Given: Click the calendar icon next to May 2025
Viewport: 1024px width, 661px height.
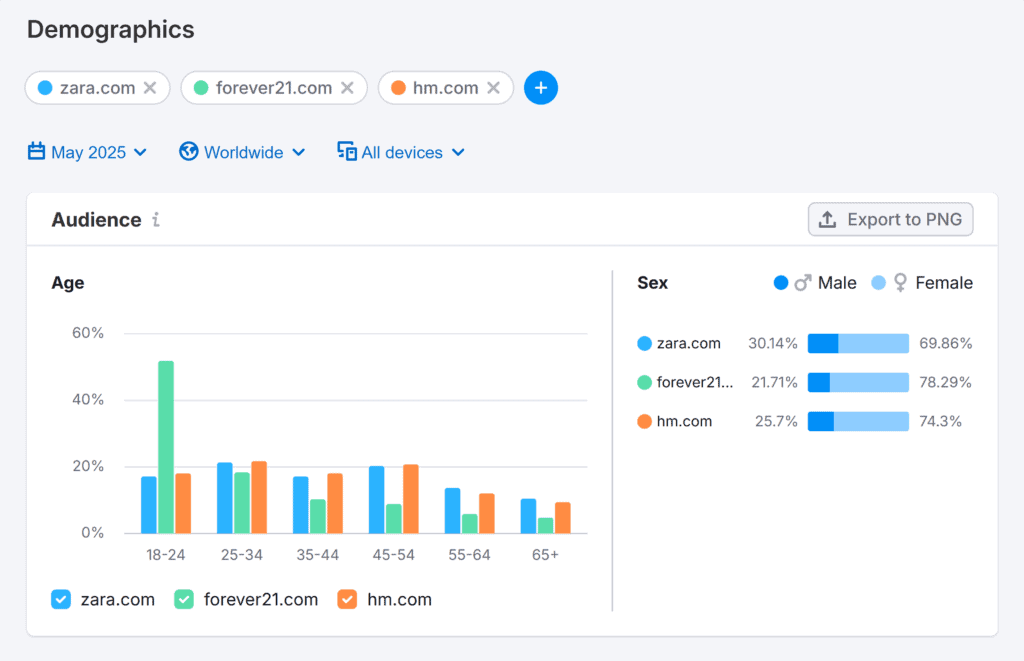Looking at the screenshot, I should [x=36, y=152].
